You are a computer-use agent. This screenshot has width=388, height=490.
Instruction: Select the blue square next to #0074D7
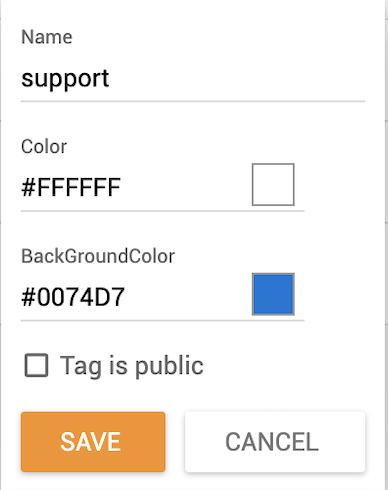pos(273,294)
